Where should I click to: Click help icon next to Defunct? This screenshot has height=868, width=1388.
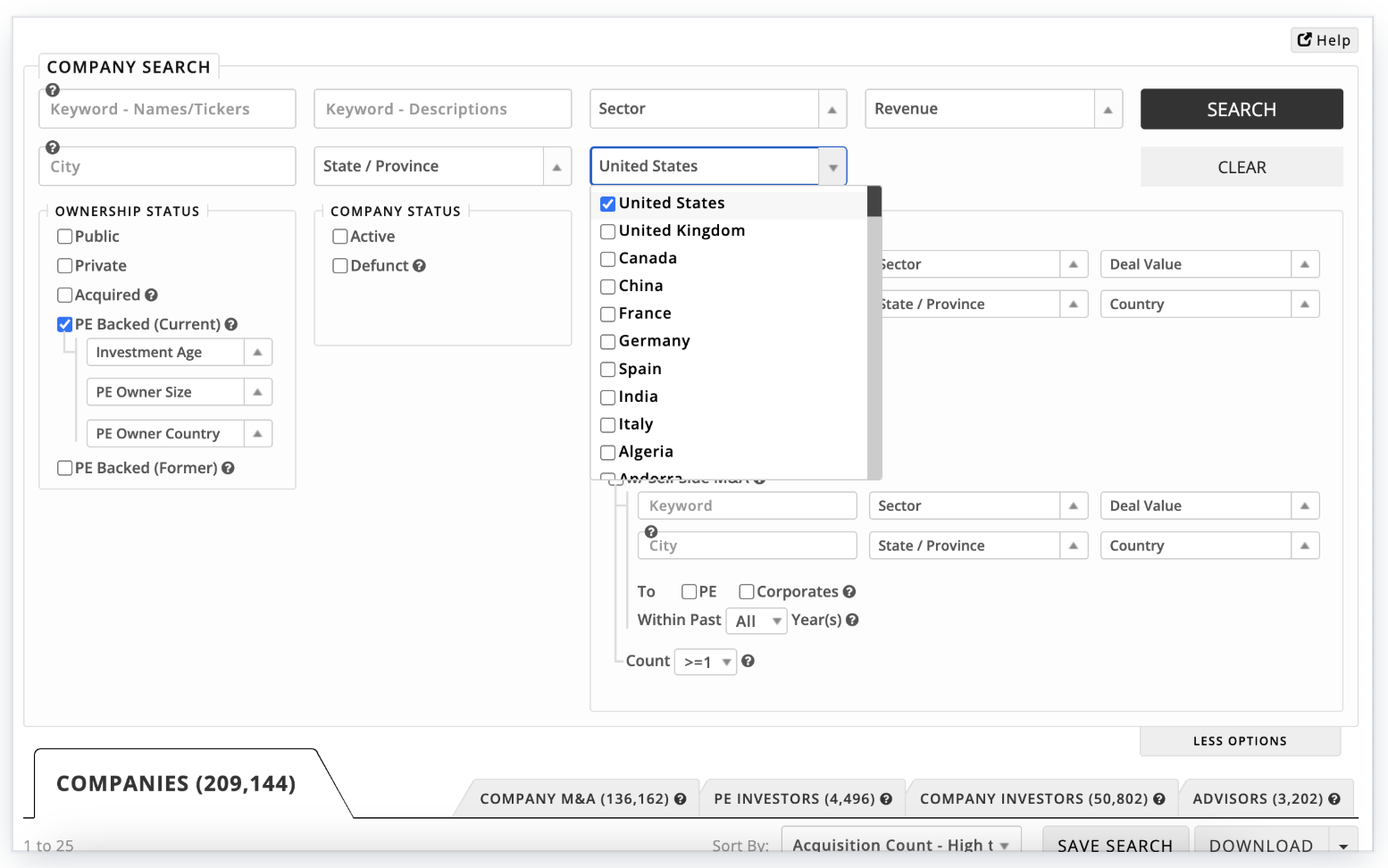pos(419,266)
